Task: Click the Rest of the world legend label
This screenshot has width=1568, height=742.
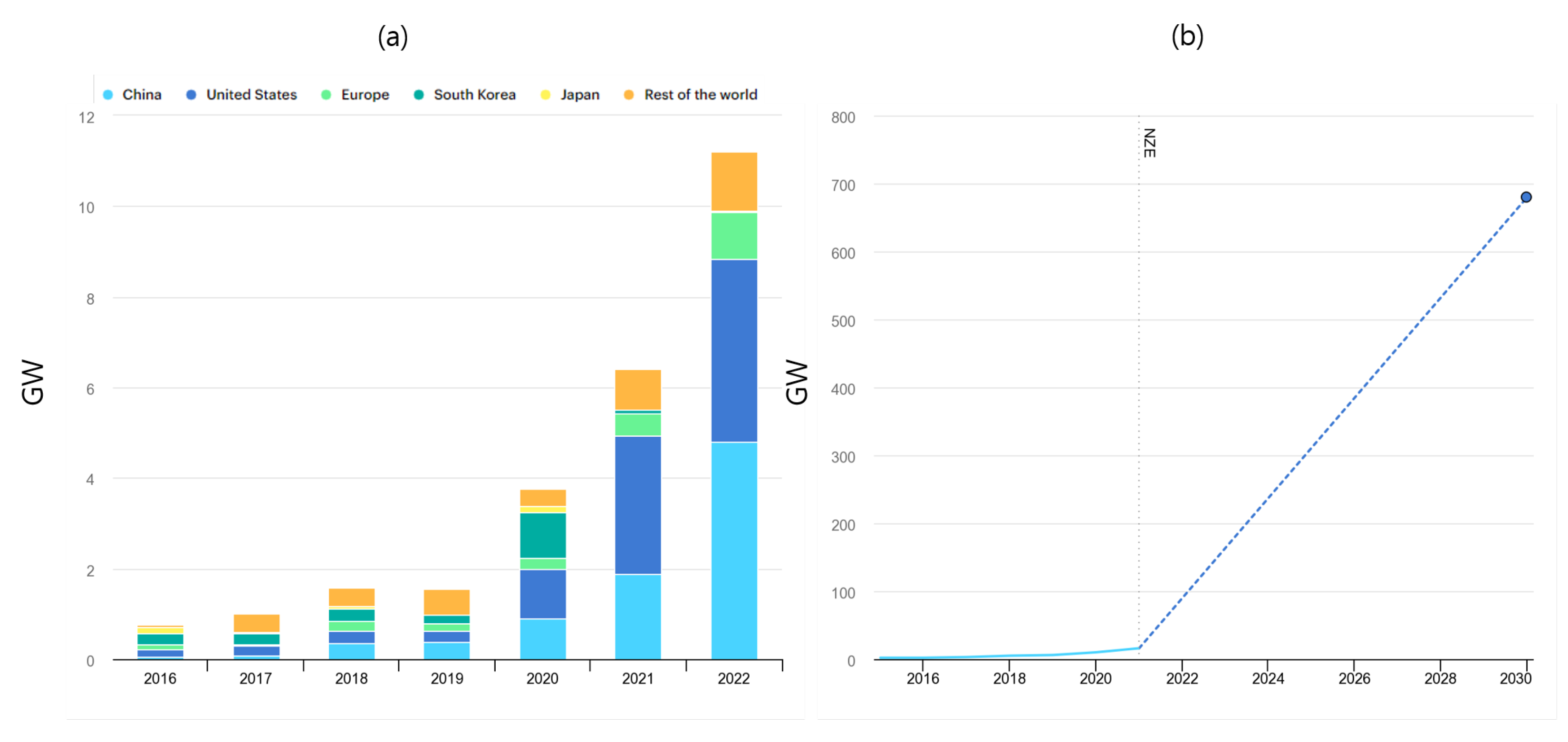Action: point(701,95)
